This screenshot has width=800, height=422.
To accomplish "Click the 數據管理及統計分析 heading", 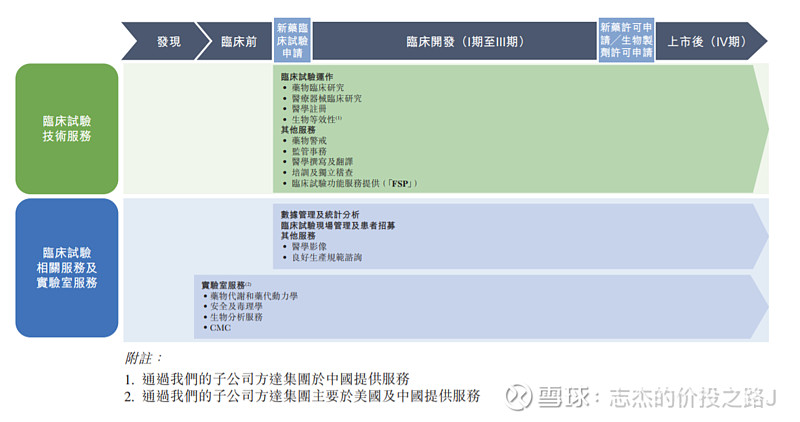I will (x=320, y=214).
